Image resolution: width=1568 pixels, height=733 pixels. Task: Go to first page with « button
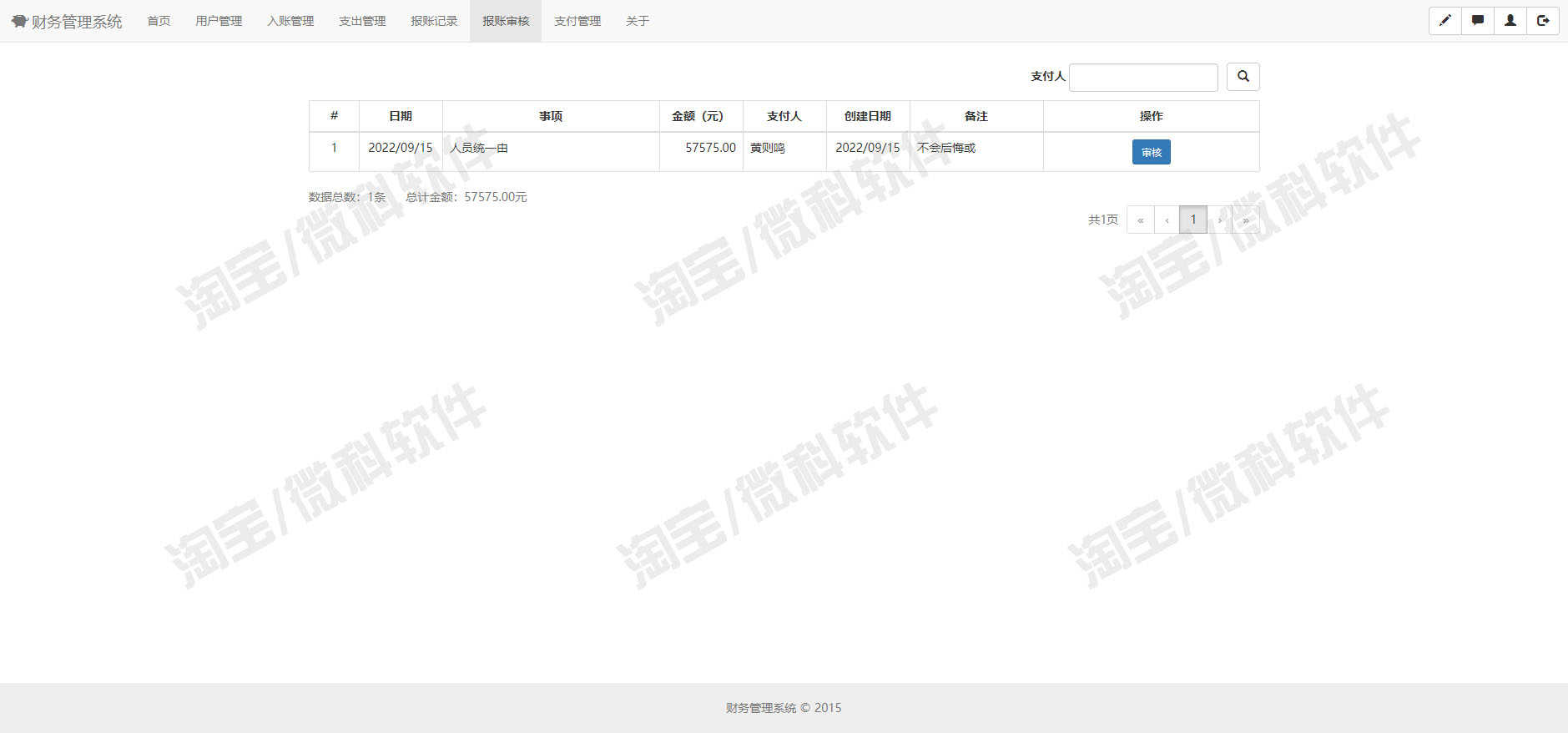[1141, 220]
